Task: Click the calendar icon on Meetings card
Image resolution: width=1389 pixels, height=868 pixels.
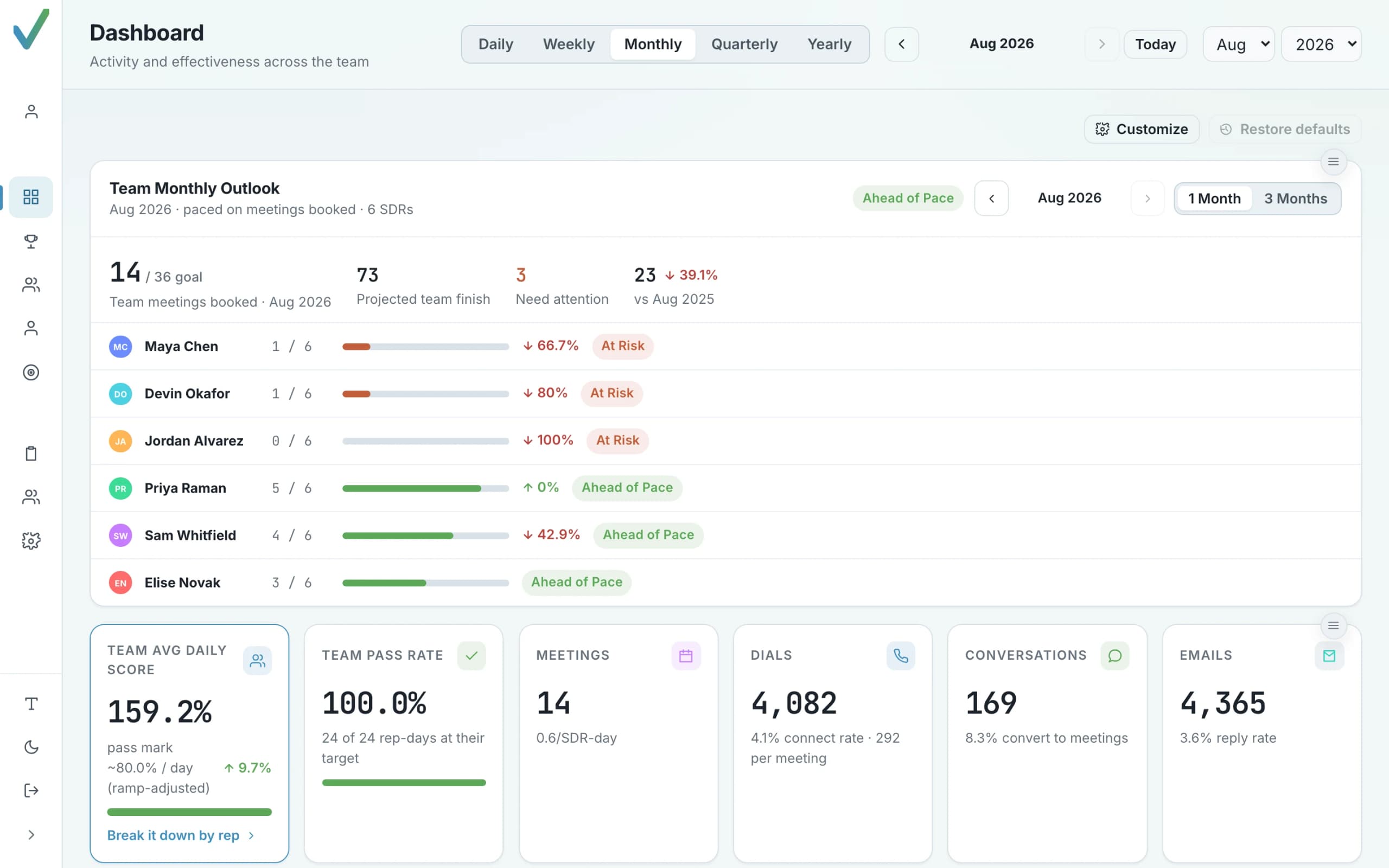Action: coord(686,655)
